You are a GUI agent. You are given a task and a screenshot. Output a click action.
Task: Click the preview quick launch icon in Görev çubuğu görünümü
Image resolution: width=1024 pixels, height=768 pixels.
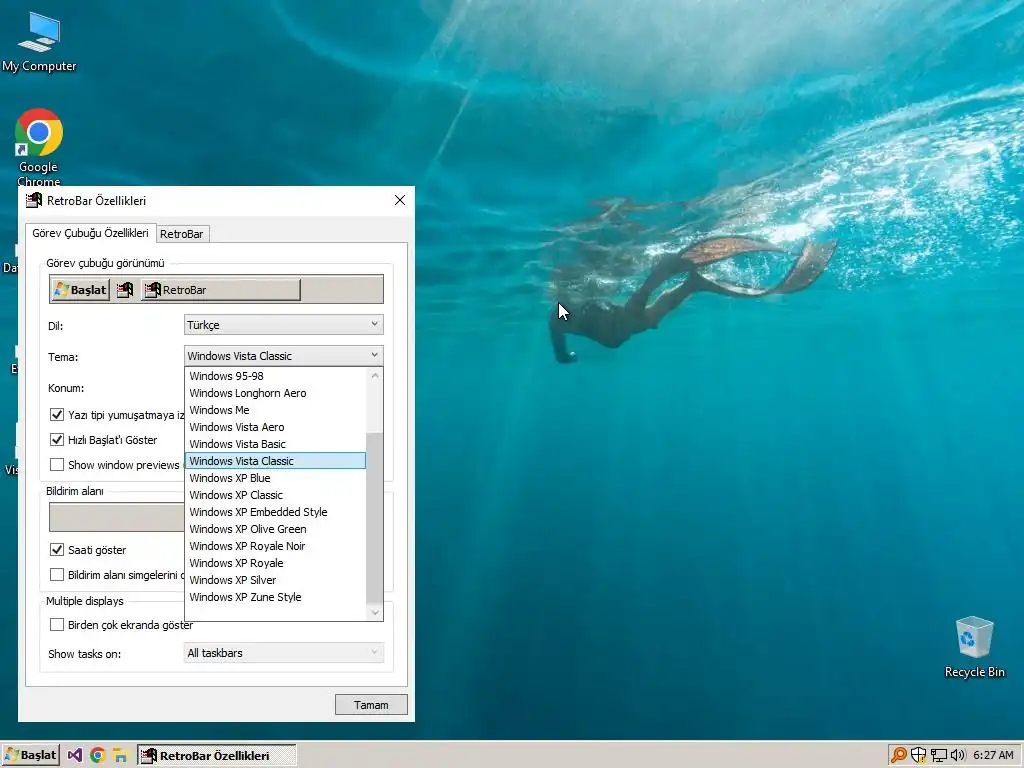coord(125,290)
